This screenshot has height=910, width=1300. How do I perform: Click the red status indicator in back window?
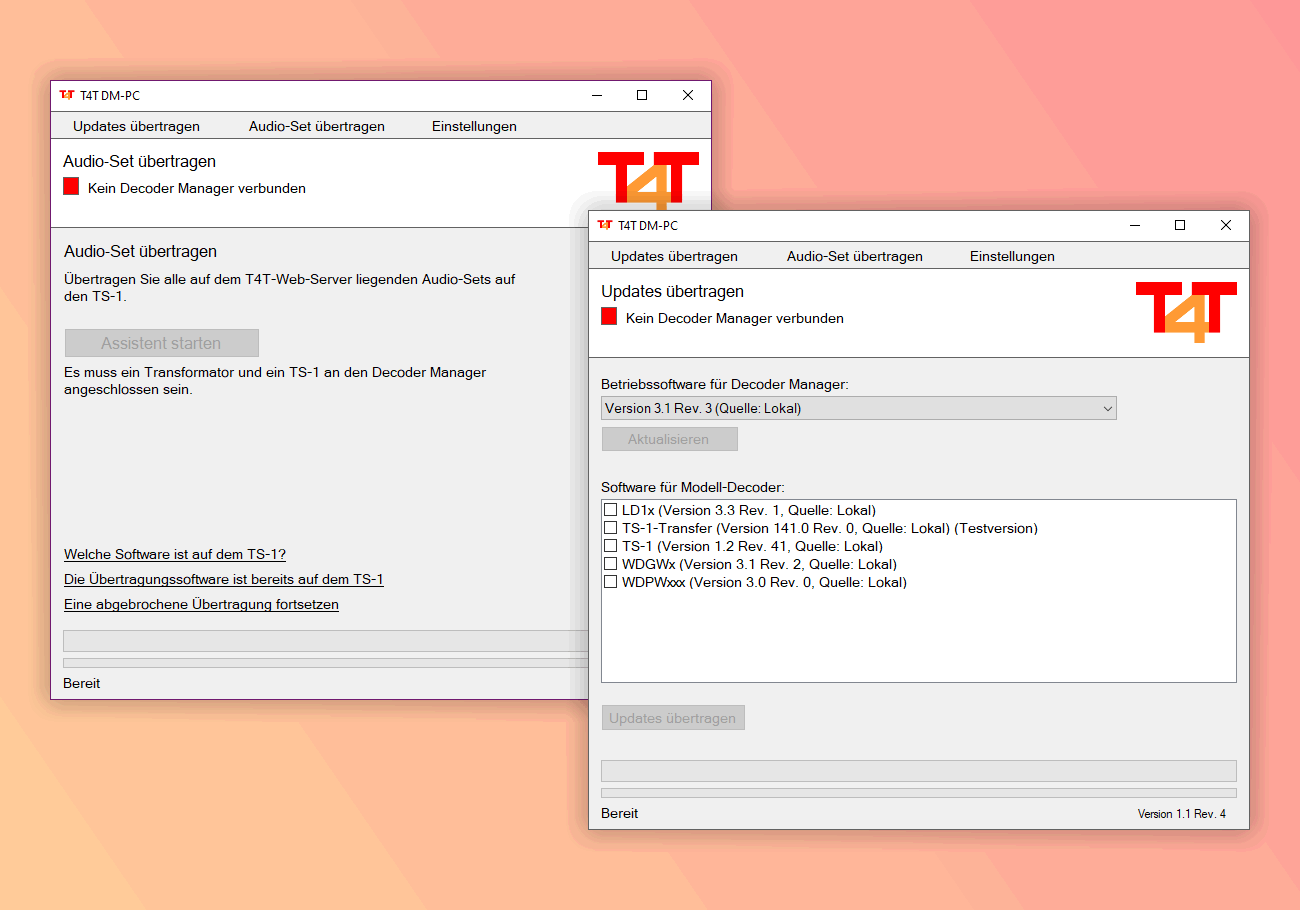coord(71,186)
